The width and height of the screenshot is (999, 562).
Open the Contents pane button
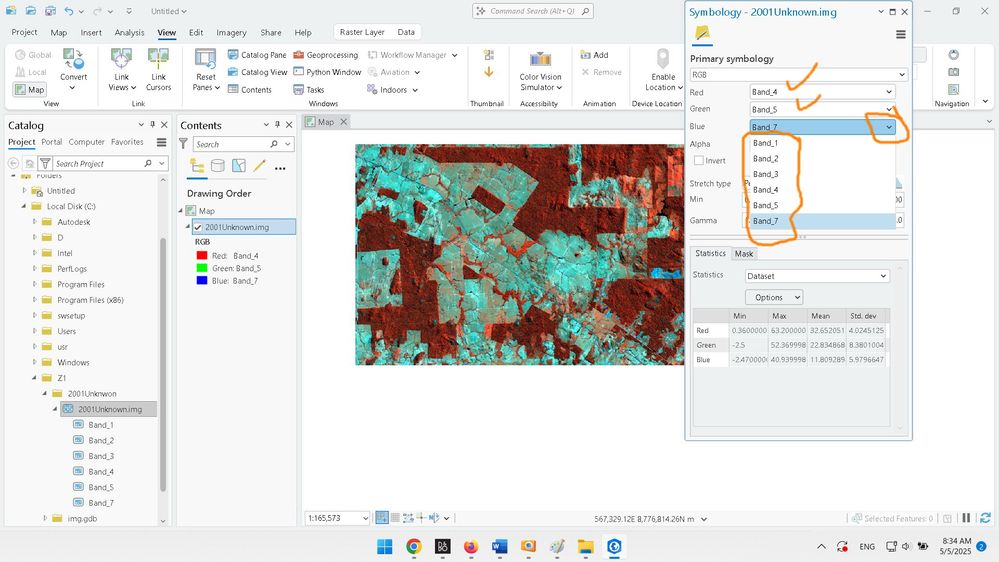click(x=250, y=90)
